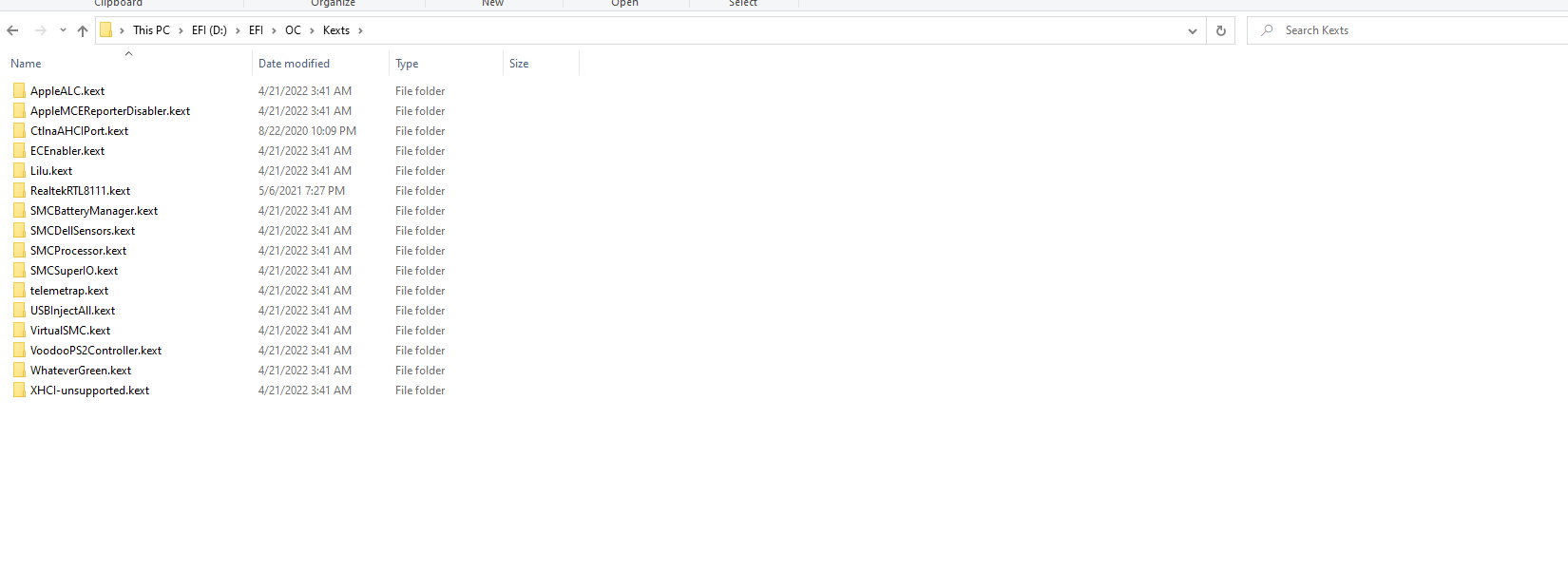Click the Forward navigation arrow

[x=40, y=30]
